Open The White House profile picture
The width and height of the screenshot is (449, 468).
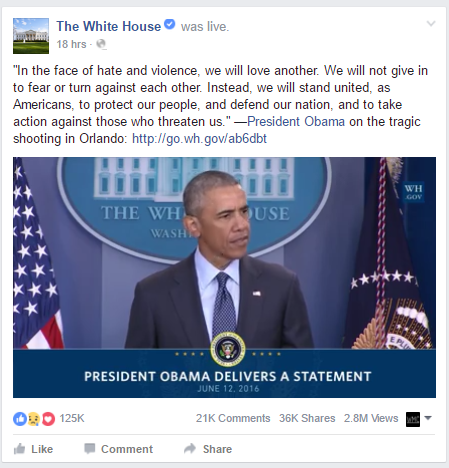click(x=31, y=36)
